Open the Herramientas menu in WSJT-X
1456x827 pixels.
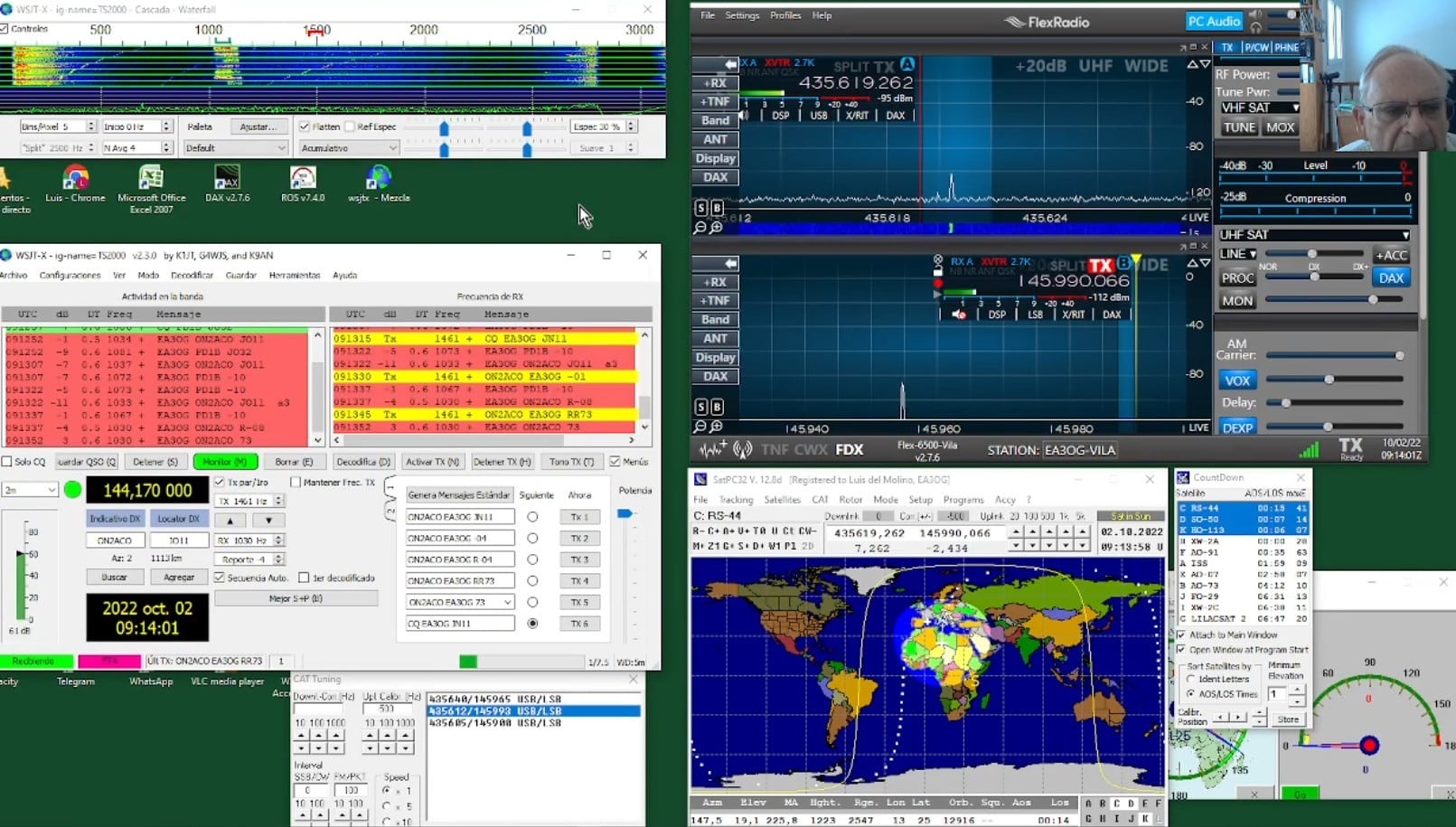tap(294, 276)
